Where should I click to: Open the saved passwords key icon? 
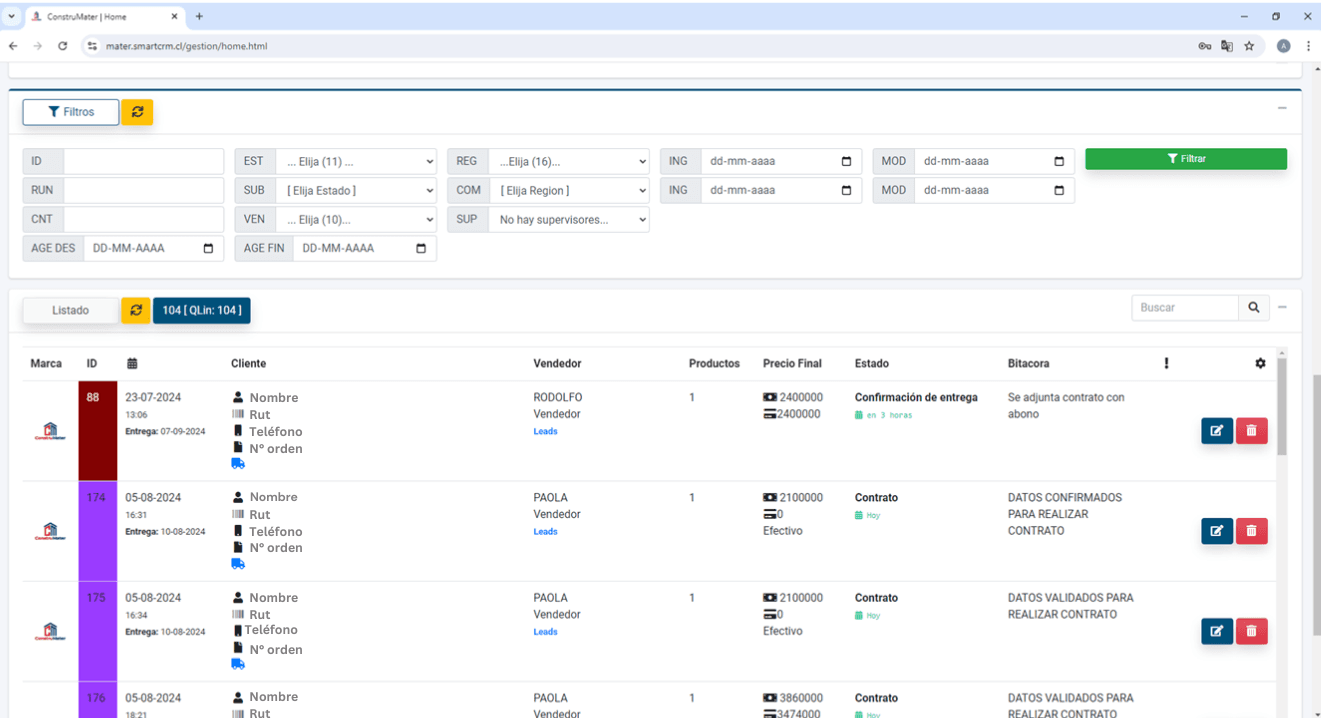(1205, 46)
